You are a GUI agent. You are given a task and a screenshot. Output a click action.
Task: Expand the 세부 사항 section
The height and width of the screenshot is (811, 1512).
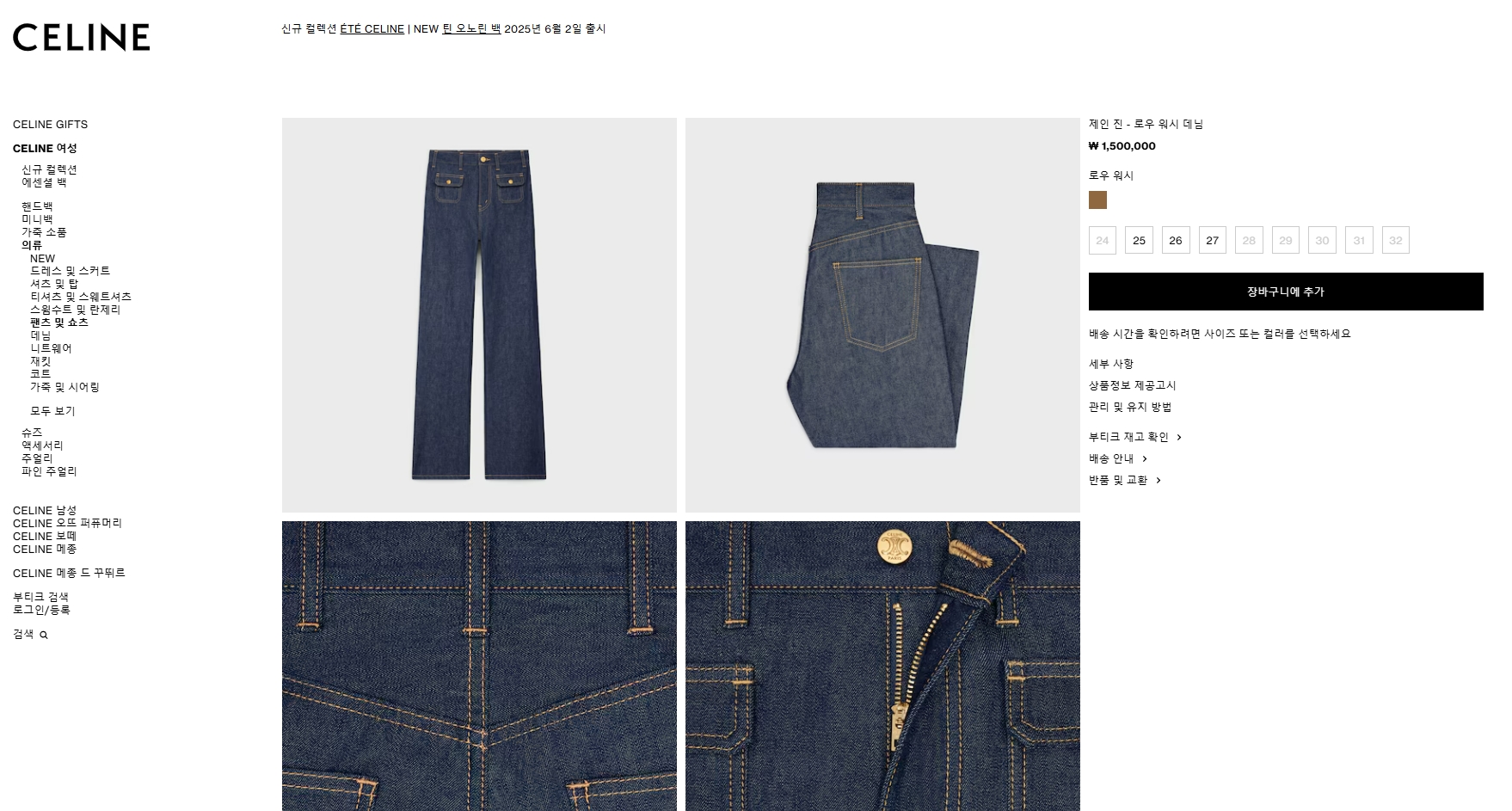[1111, 364]
